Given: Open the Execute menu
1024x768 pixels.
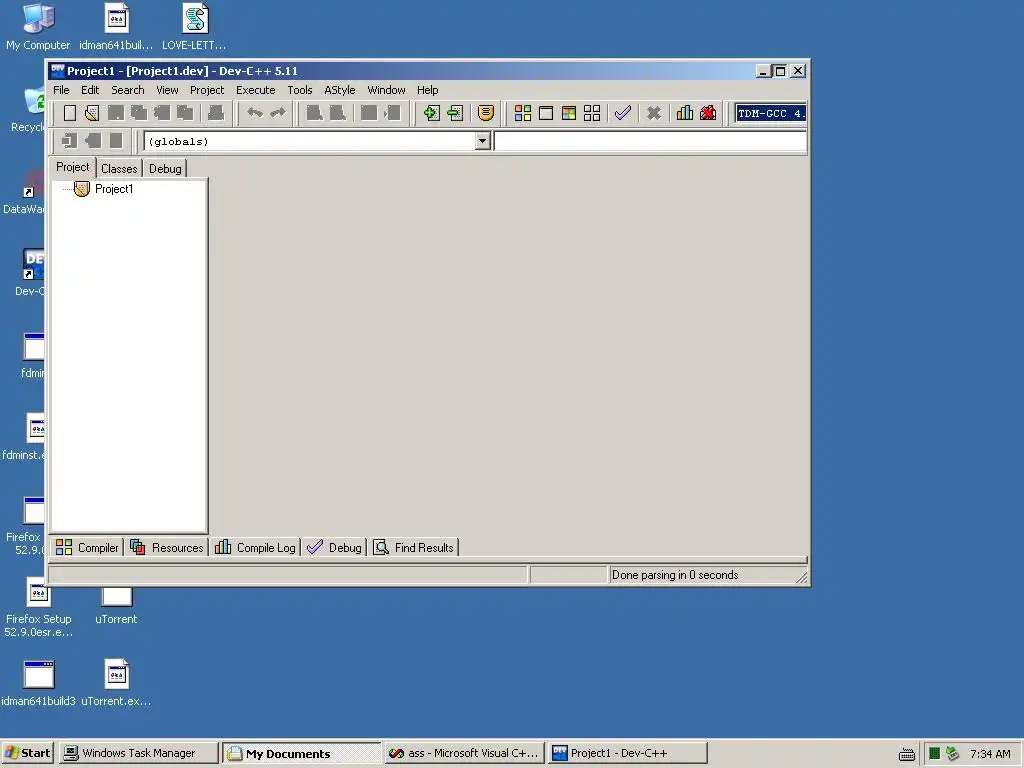Looking at the screenshot, I should [x=255, y=90].
